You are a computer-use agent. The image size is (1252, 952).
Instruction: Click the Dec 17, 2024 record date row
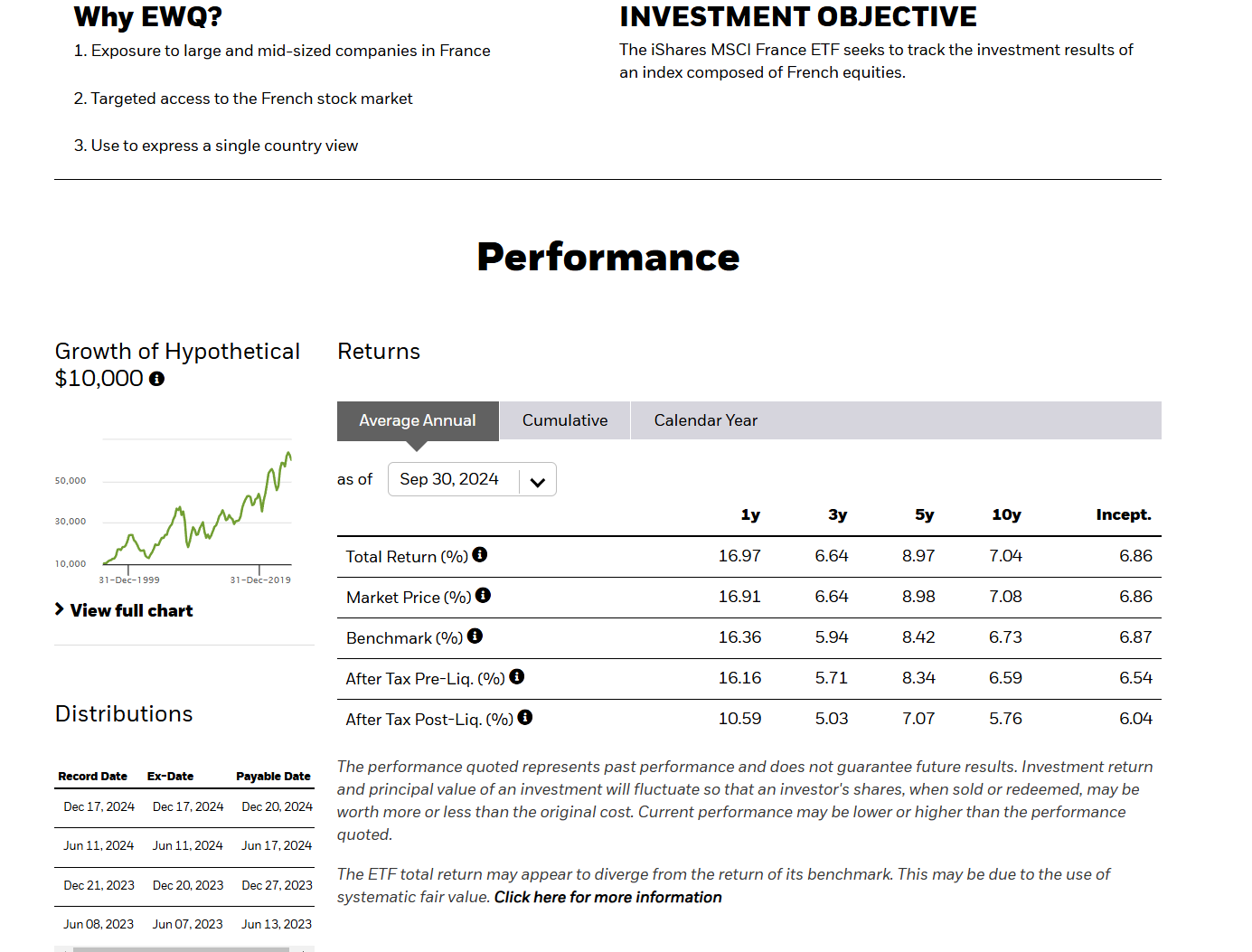(99, 806)
